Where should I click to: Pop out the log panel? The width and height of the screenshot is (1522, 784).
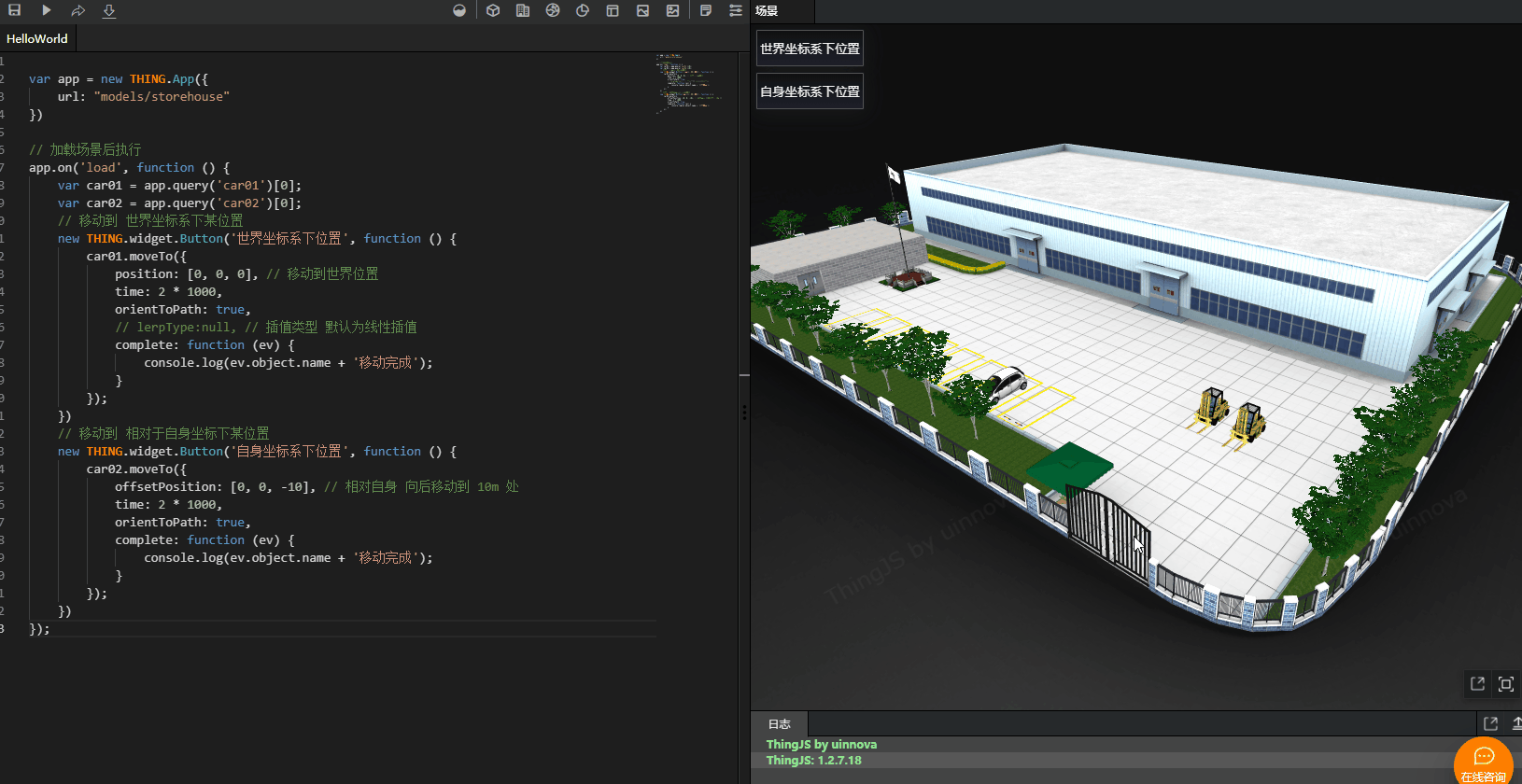(1490, 723)
